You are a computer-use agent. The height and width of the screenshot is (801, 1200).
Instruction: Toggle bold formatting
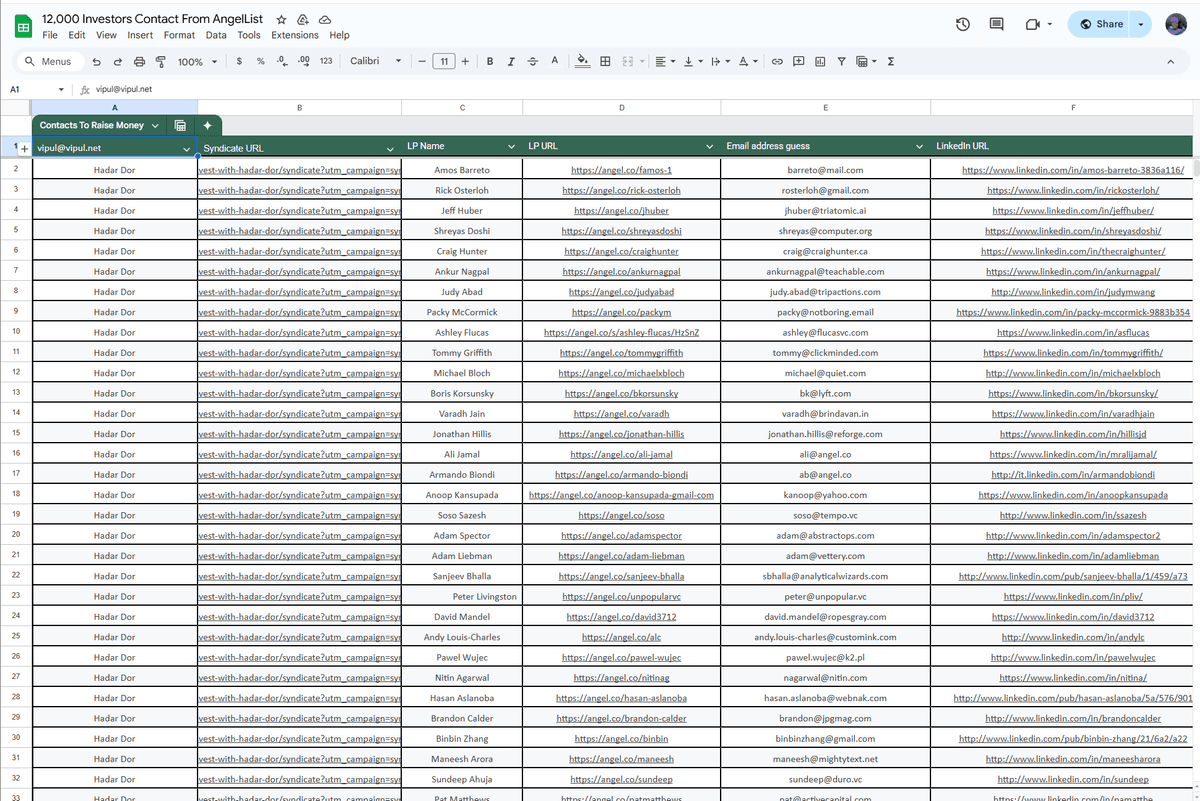click(490, 61)
